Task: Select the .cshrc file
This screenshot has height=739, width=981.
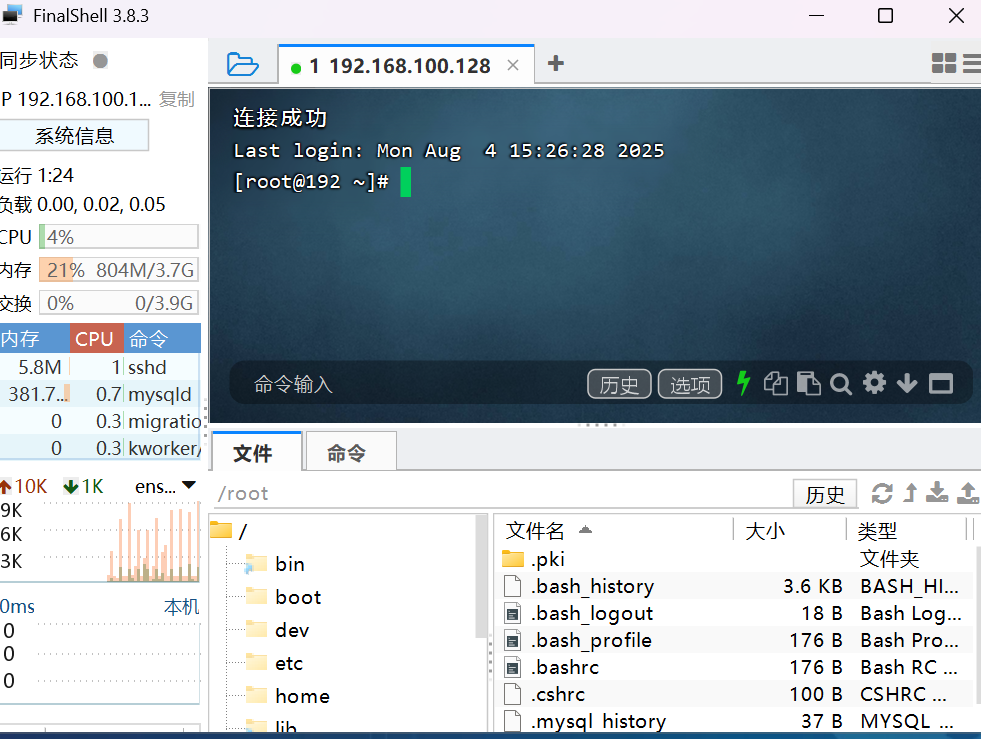Action: point(737,695)
